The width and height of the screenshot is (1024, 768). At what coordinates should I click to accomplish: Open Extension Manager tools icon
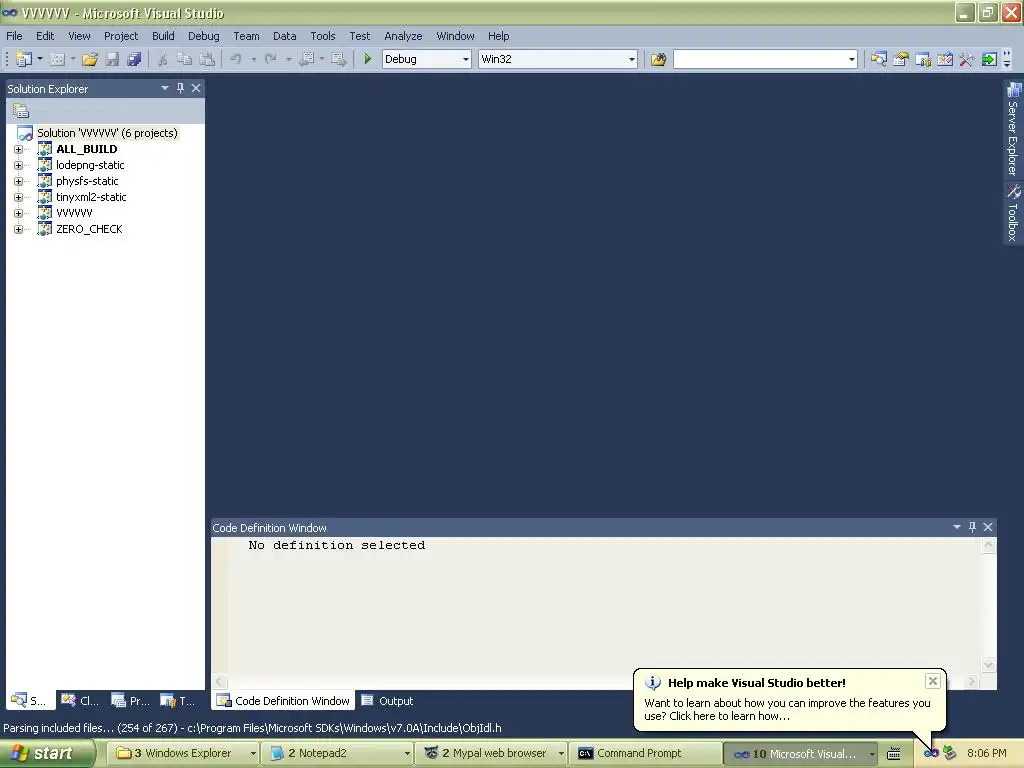[967, 59]
